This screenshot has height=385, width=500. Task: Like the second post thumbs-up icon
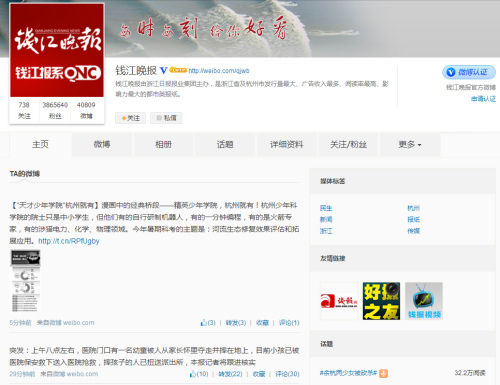click(192, 374)
